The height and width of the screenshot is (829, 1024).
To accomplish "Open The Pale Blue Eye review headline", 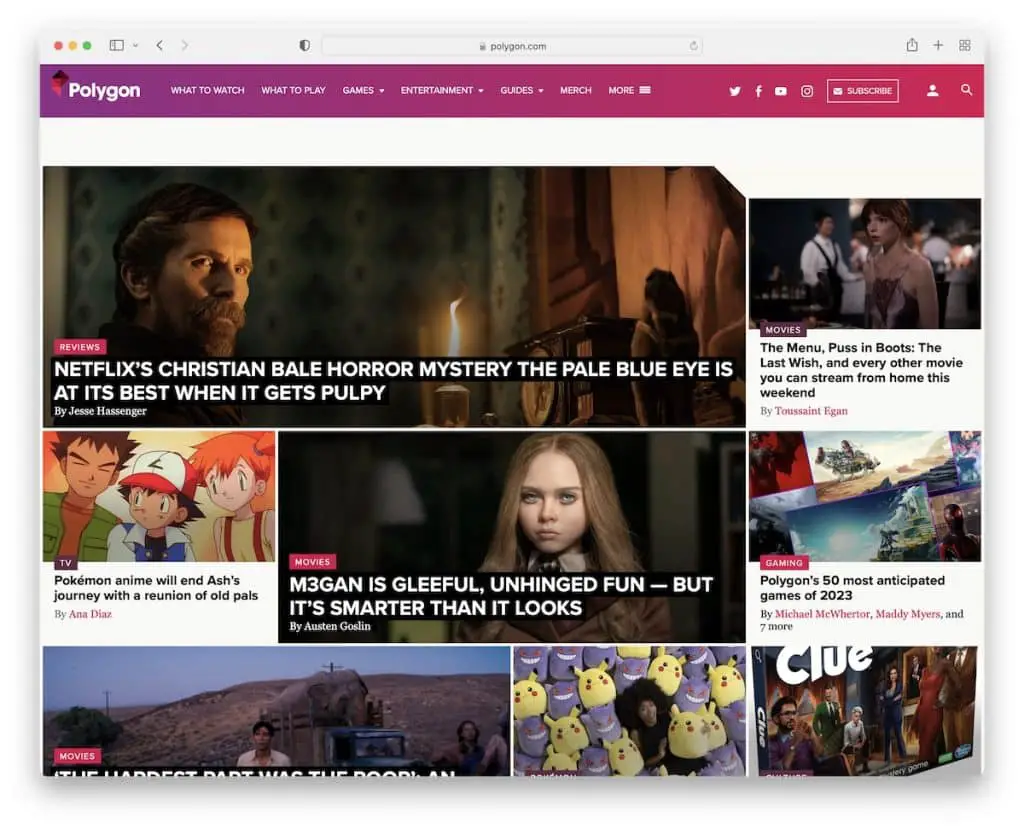I will [393, 381].
